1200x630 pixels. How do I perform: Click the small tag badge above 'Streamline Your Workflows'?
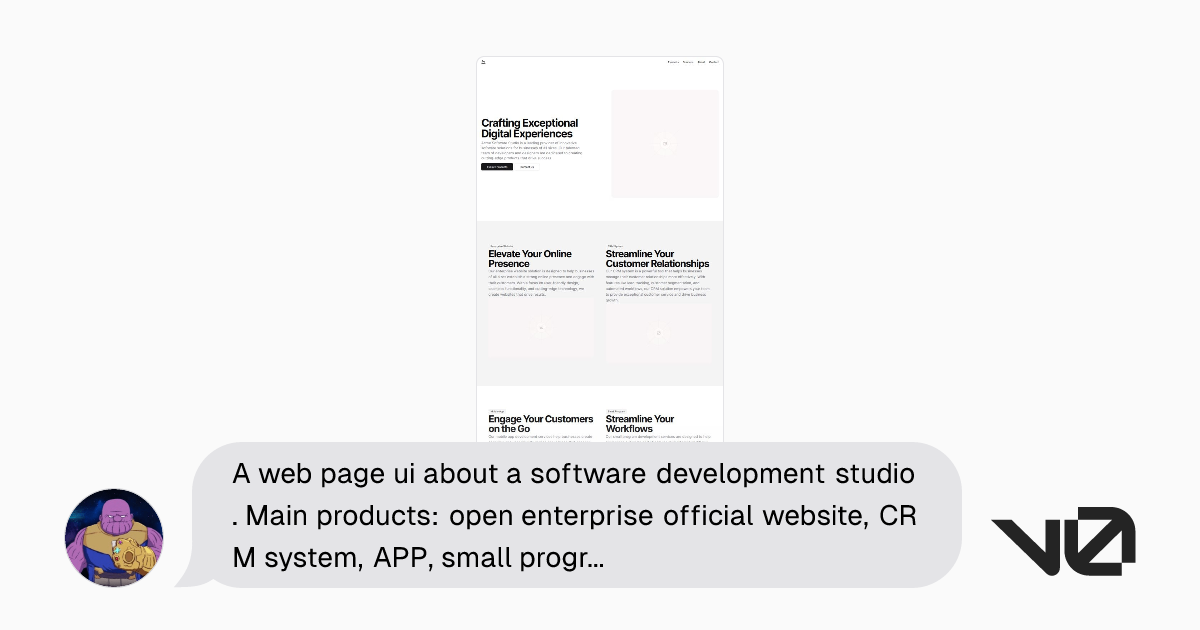click(x=616, y=411)
